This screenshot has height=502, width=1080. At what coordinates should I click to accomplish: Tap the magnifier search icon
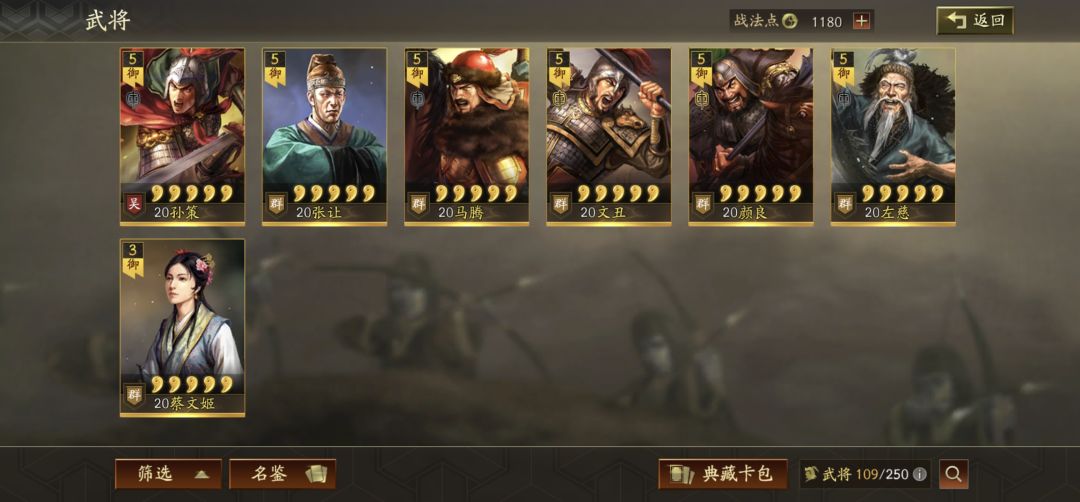click(x=953, y=474)
